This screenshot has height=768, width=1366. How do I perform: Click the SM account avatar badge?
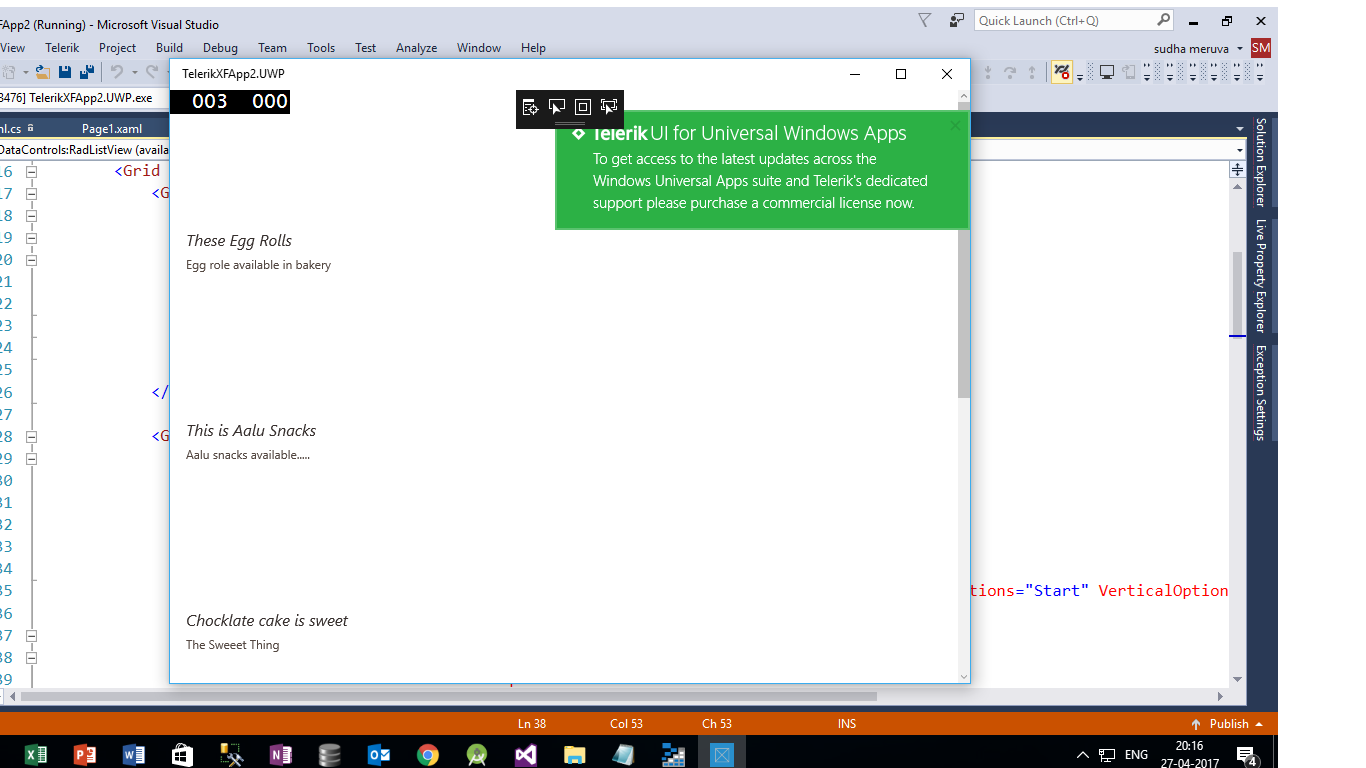(1261, 48)
